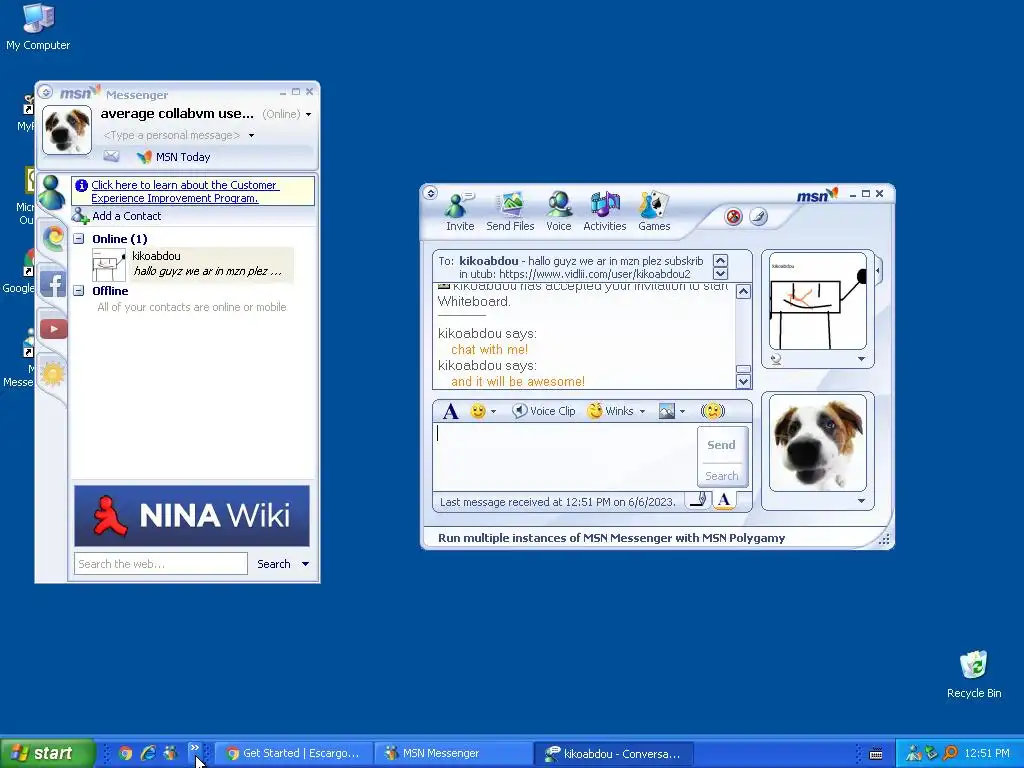Collapse the Offline group
The width and height of the screenshot is (1024, 768).
click(x=78, y=291)
